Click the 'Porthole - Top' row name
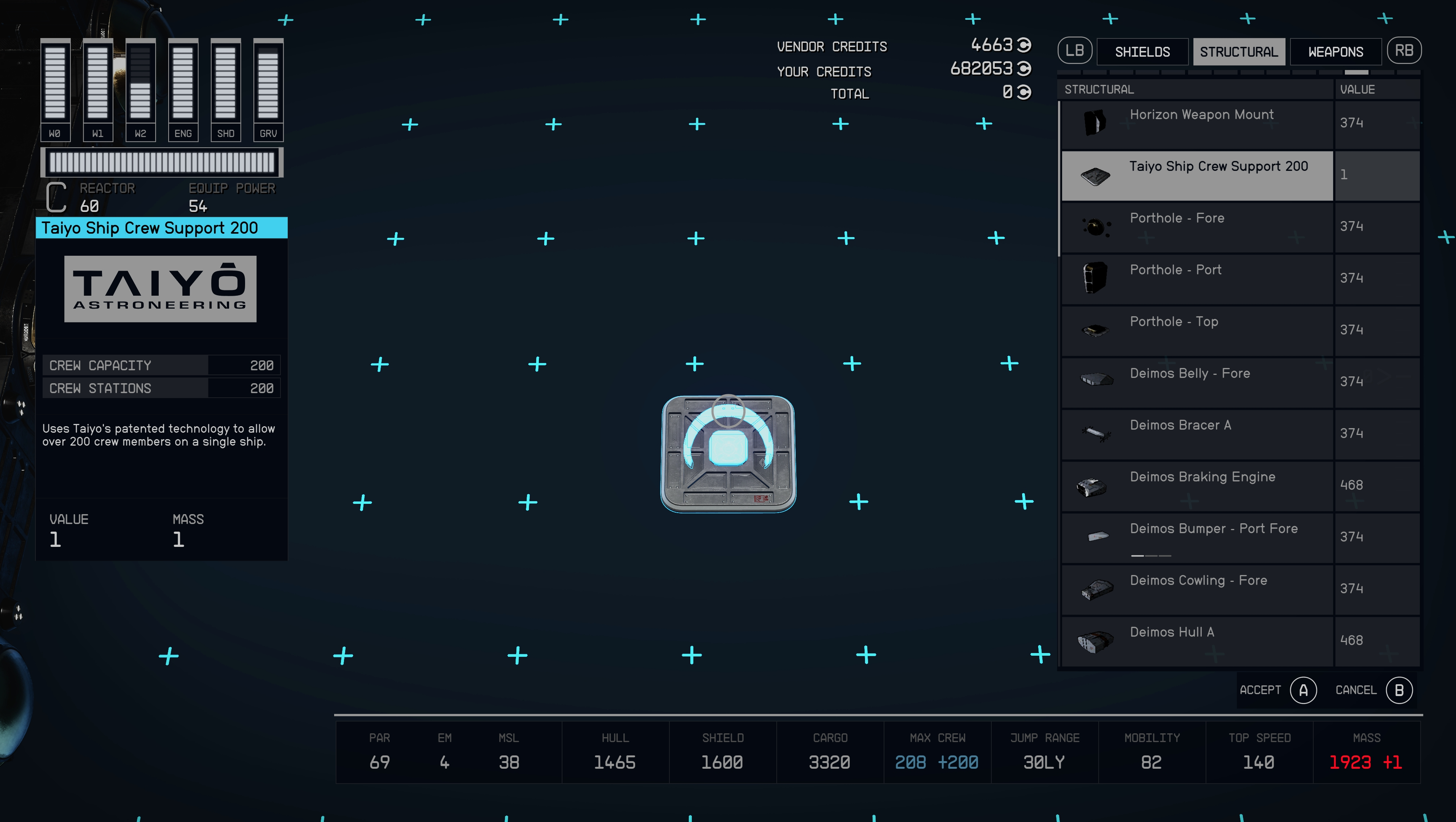 pyautogui.click(x=1174, y=322)
